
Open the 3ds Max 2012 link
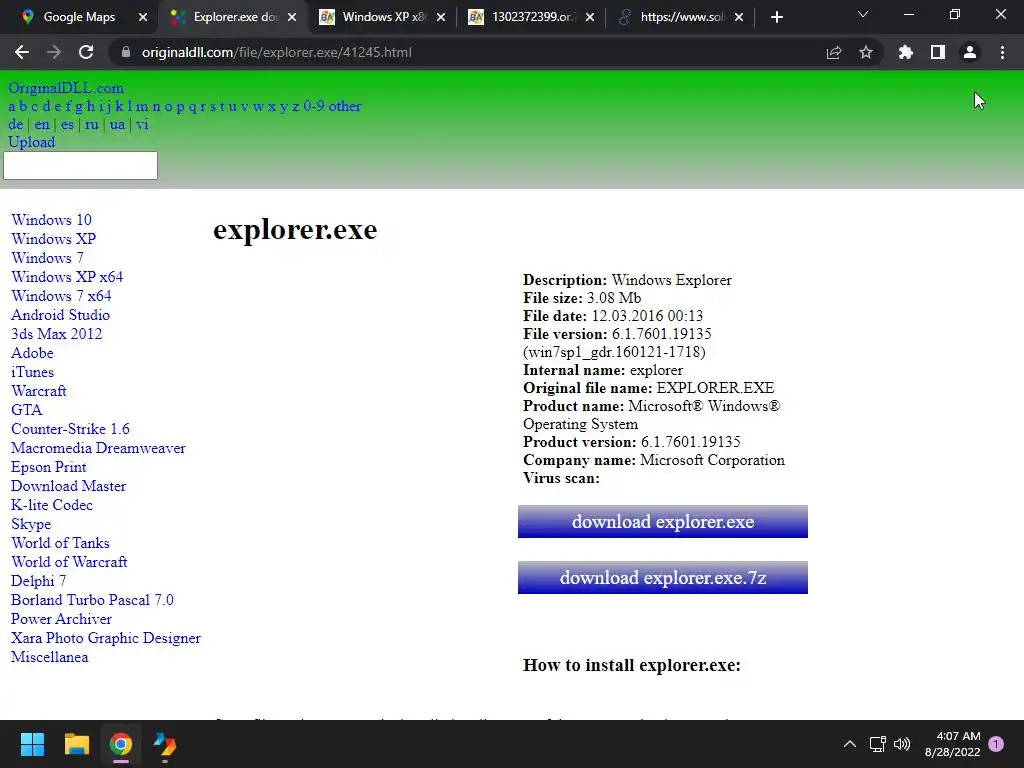click(x=57, y=334)
